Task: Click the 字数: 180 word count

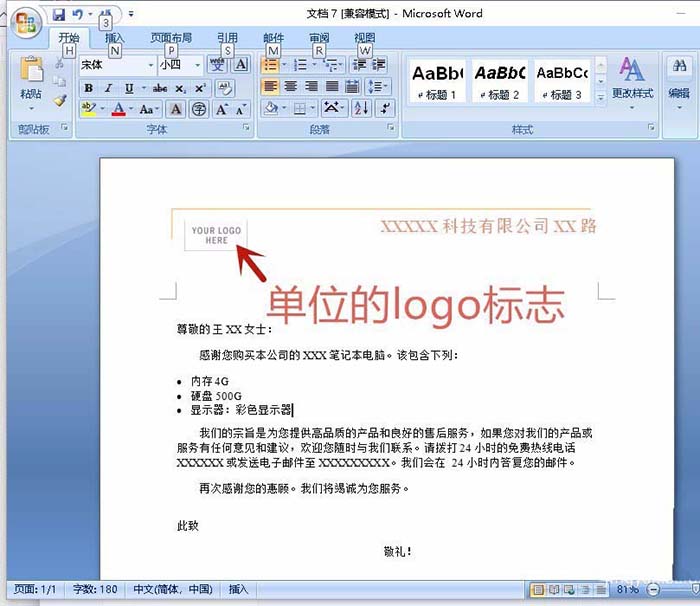Action: 95,589
